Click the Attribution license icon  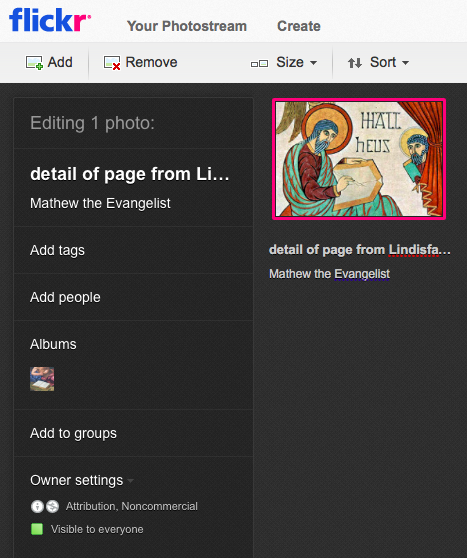point(37,506)
